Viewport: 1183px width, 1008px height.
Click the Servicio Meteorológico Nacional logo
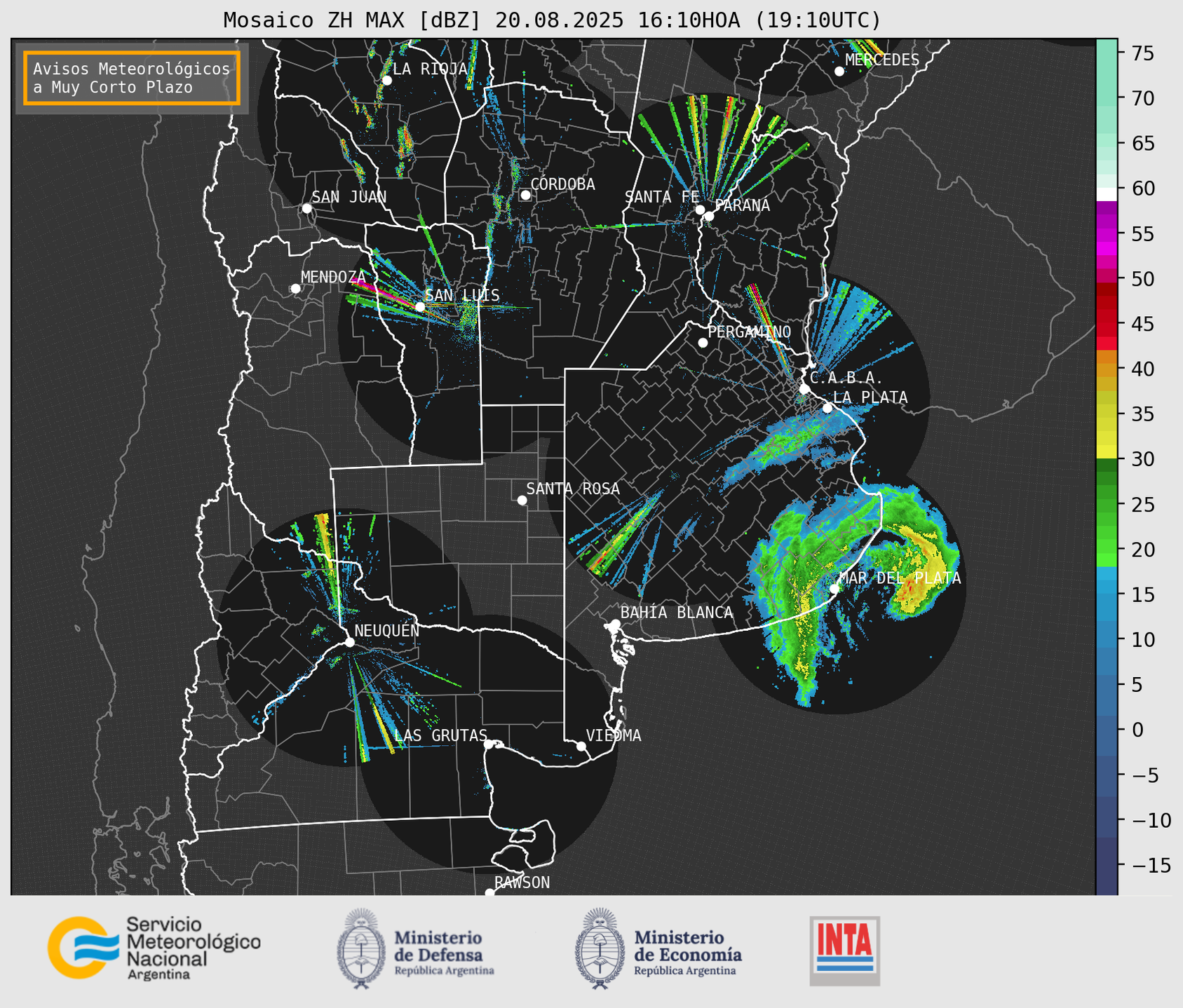tap(154, 948)
